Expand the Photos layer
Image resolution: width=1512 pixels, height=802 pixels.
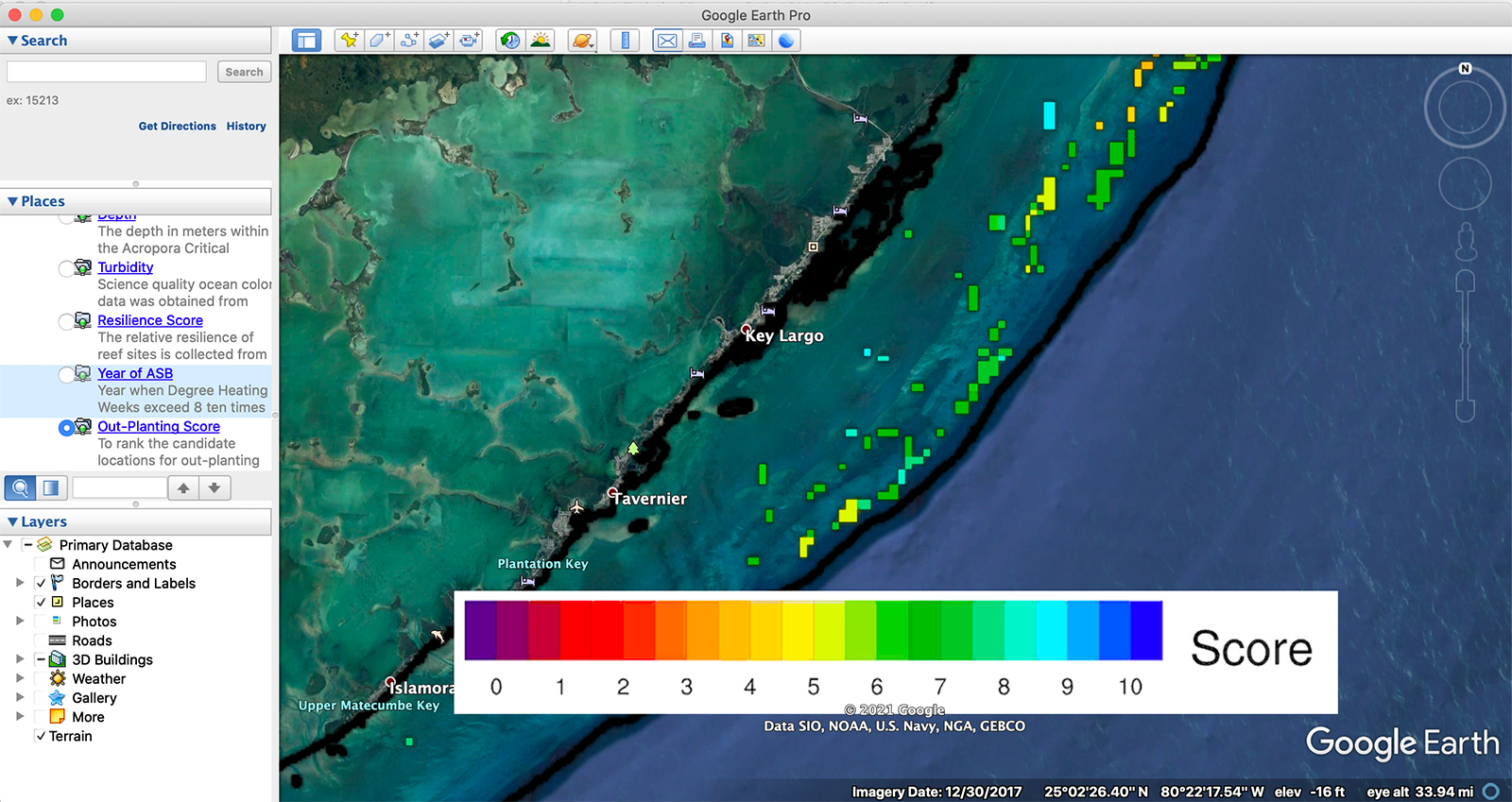click(x=20, y=622)
